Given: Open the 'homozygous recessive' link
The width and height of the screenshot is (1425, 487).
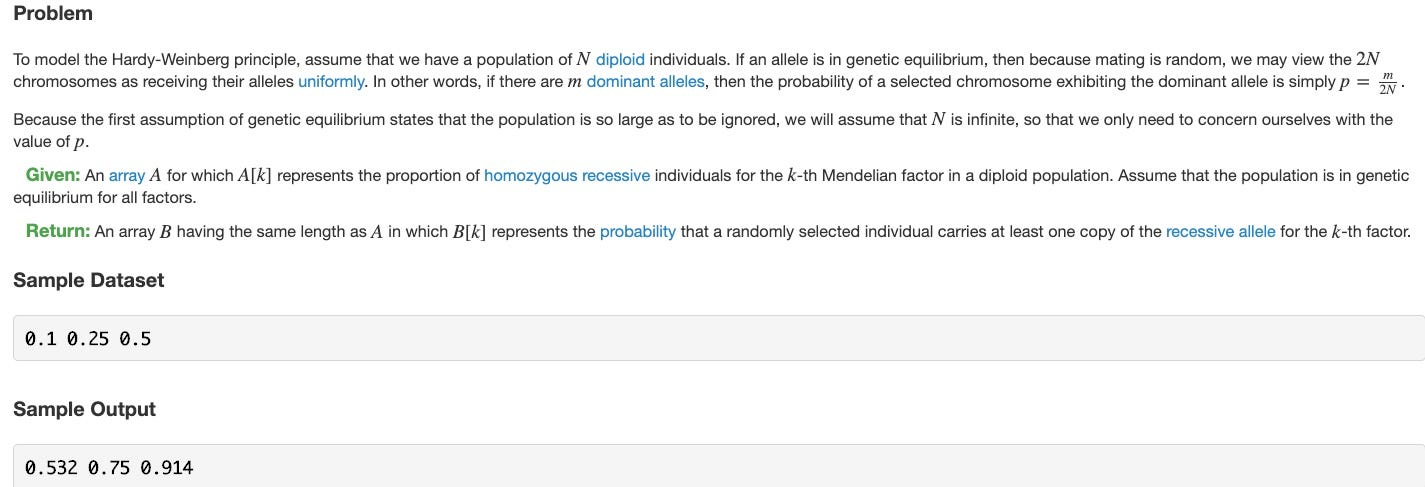Looking at the screenshot, I should click(567, 175).
